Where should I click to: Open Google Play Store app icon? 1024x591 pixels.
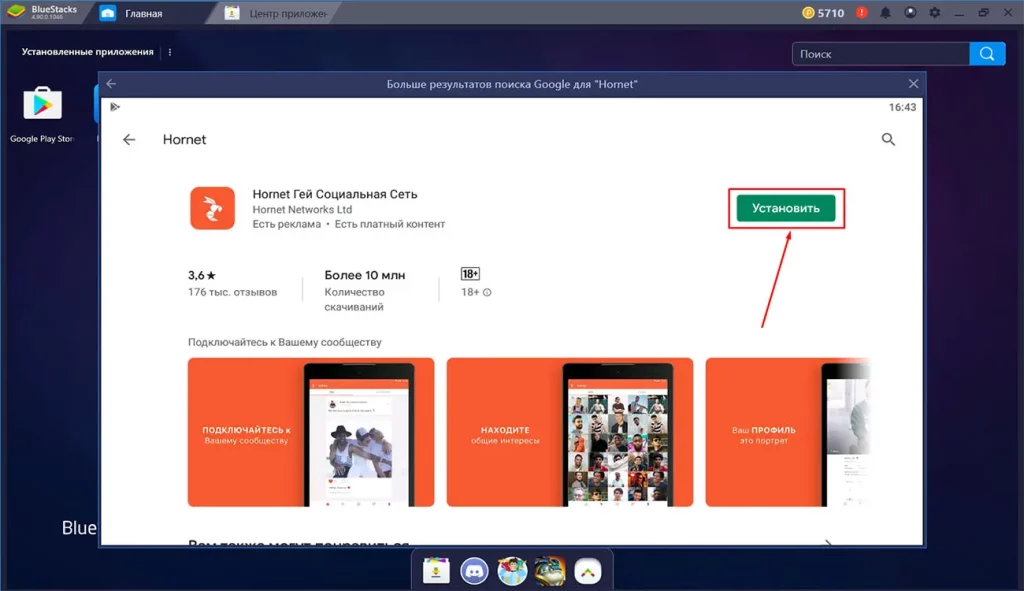pyautogui.click(x=42, y=103)
